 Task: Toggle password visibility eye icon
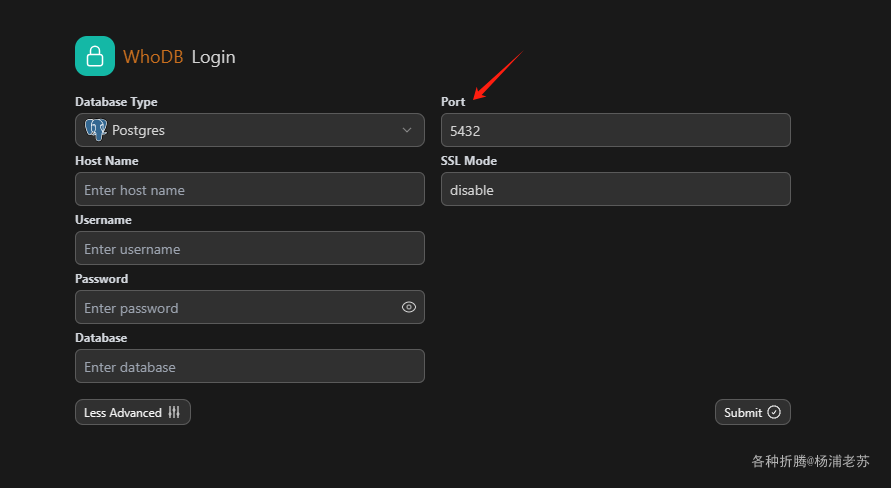[x=408, y=308]
